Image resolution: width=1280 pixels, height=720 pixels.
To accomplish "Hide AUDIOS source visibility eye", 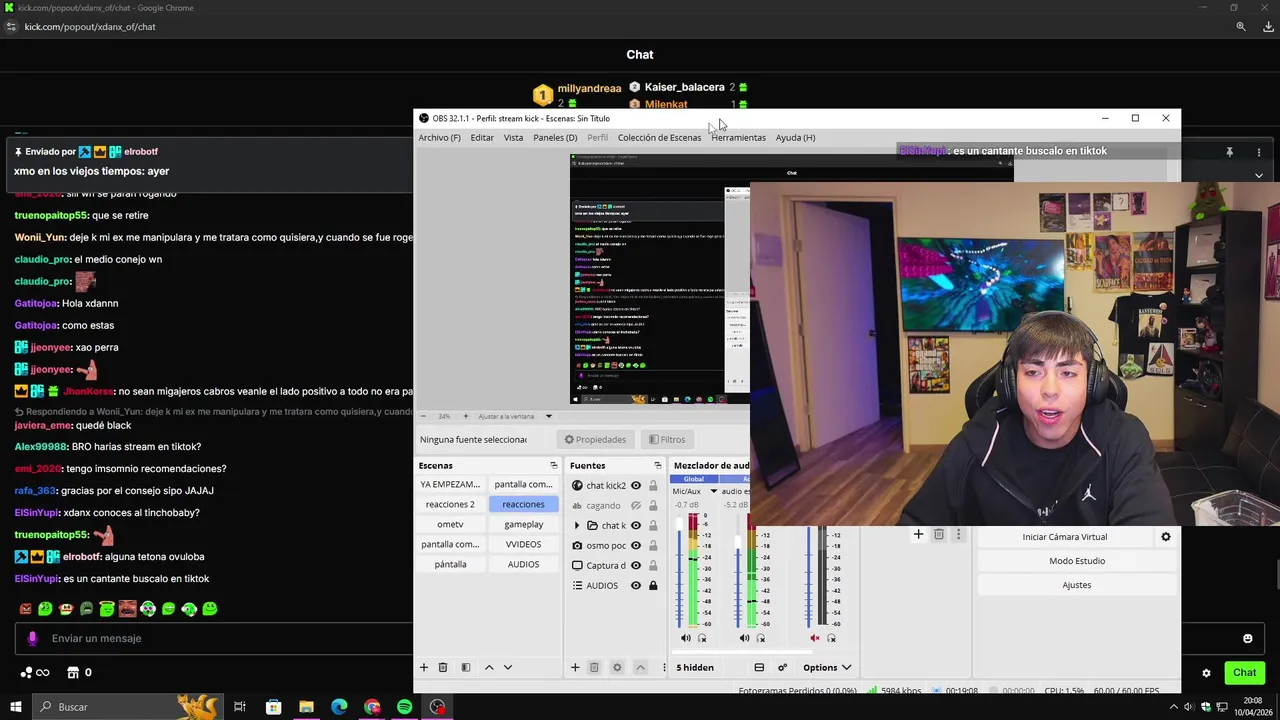I will (635, 585).
